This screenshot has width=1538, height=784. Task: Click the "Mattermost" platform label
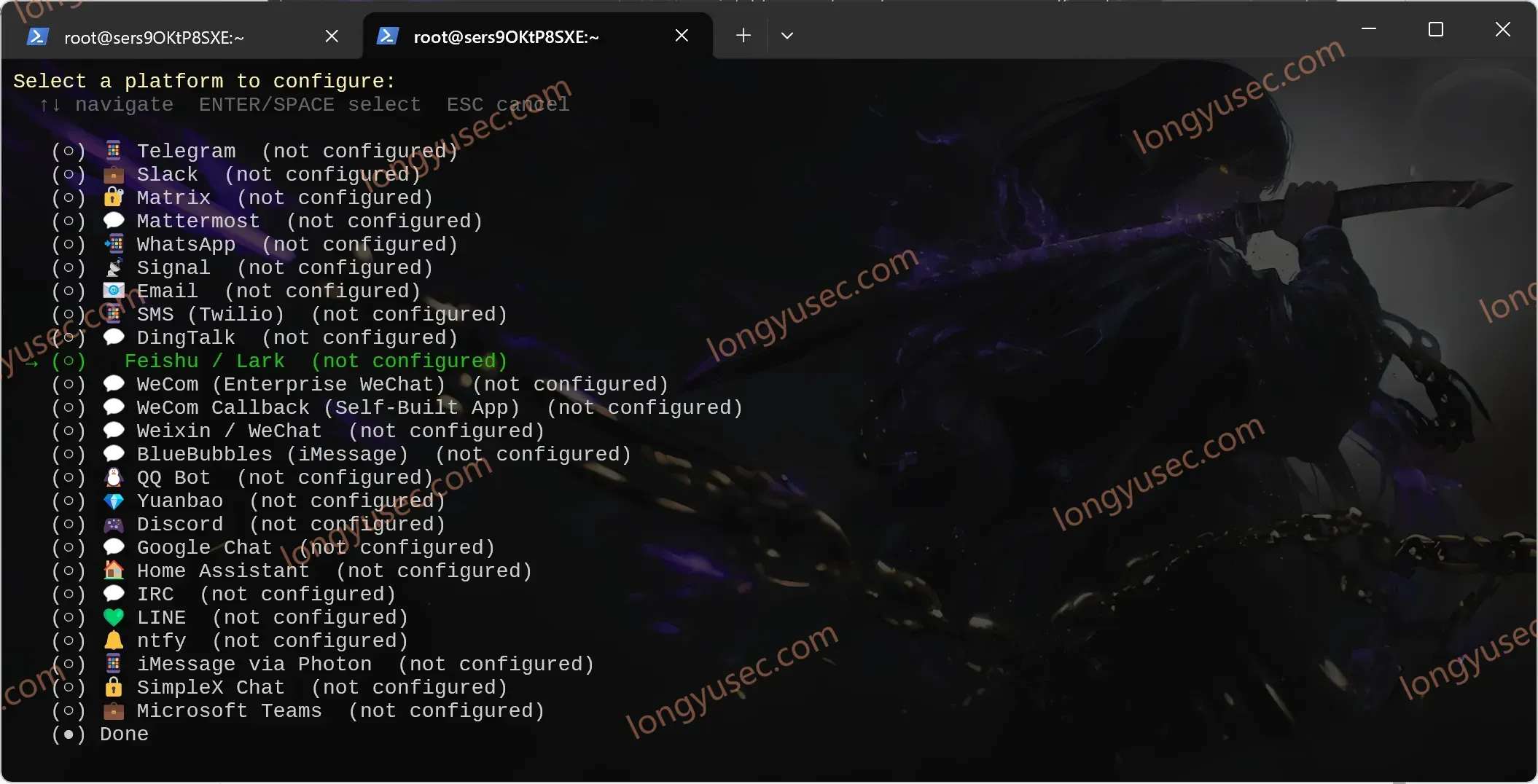pyautogui.click(x=198, y=221)
